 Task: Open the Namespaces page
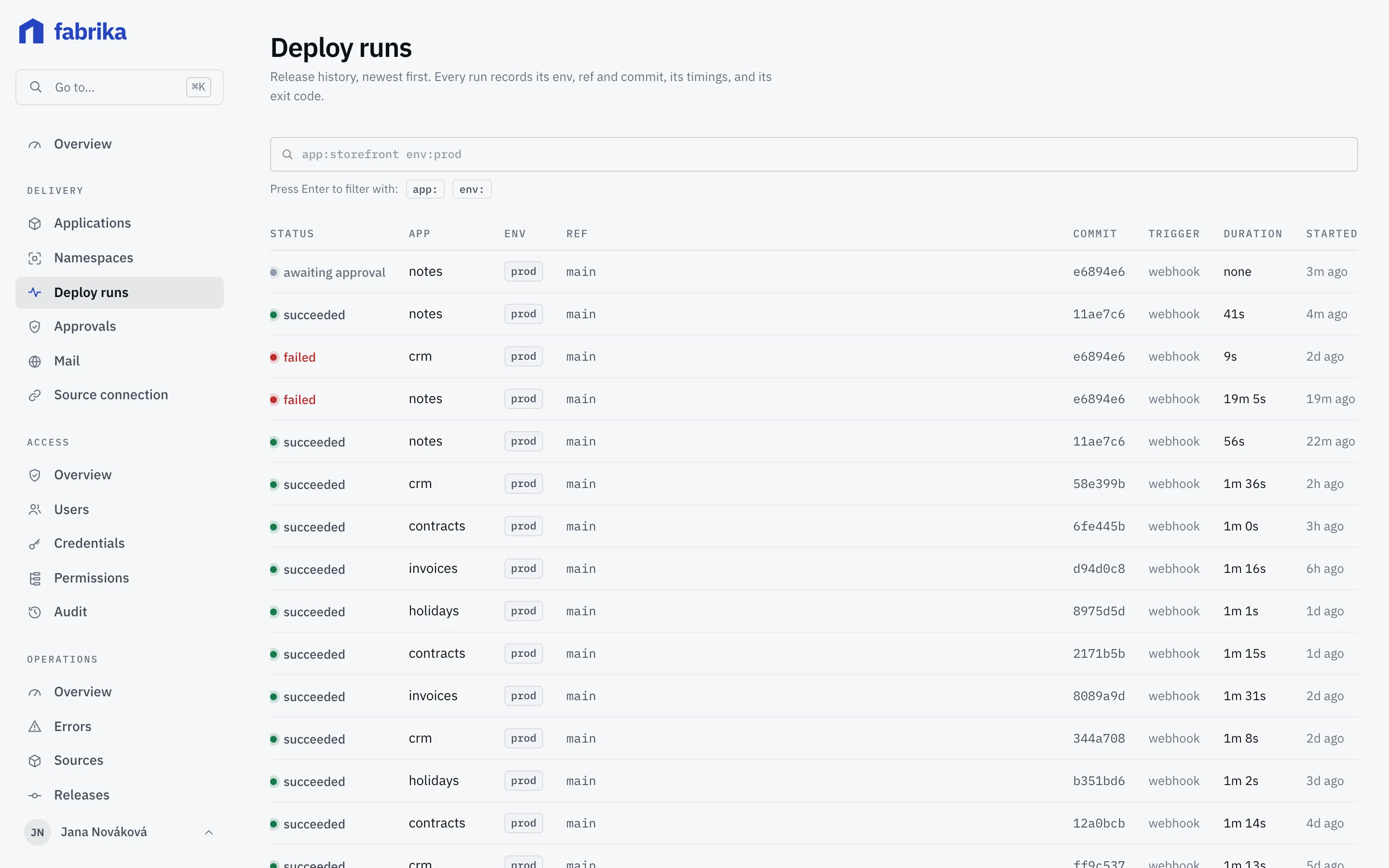coord(120,258)
